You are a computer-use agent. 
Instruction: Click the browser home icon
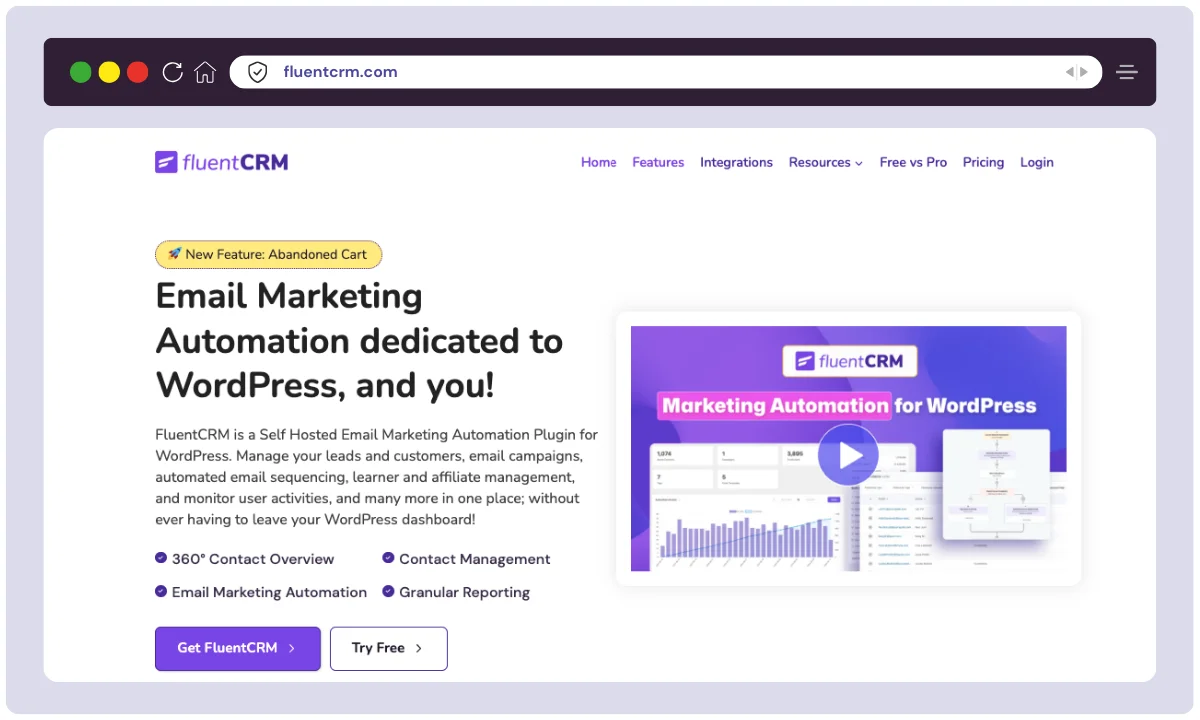coord(205,72)
